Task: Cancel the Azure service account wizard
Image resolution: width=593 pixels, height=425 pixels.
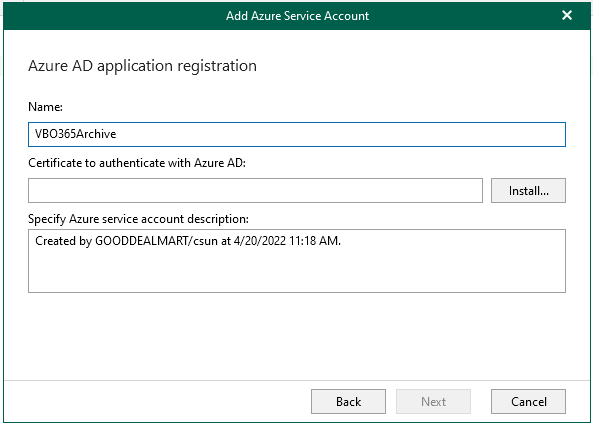Action: [528, 401]
